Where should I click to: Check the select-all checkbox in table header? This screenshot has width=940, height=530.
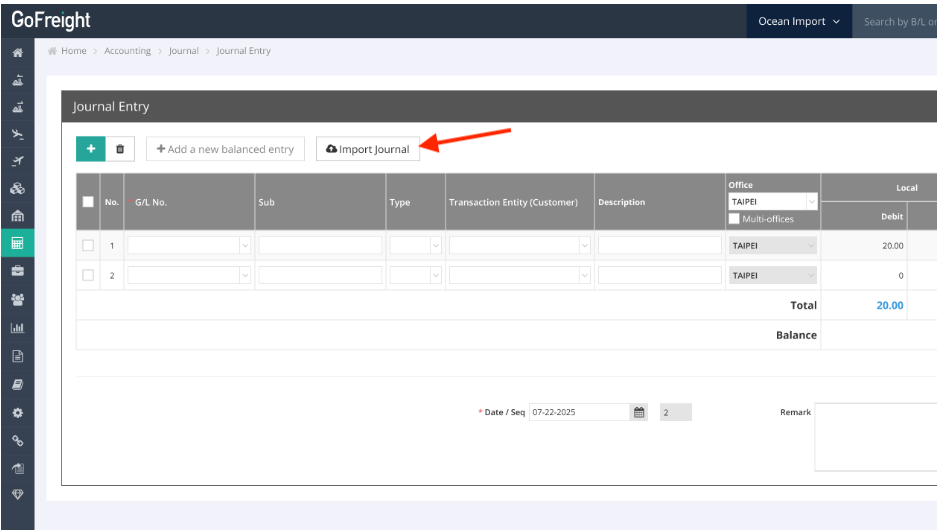coord(88,202)
